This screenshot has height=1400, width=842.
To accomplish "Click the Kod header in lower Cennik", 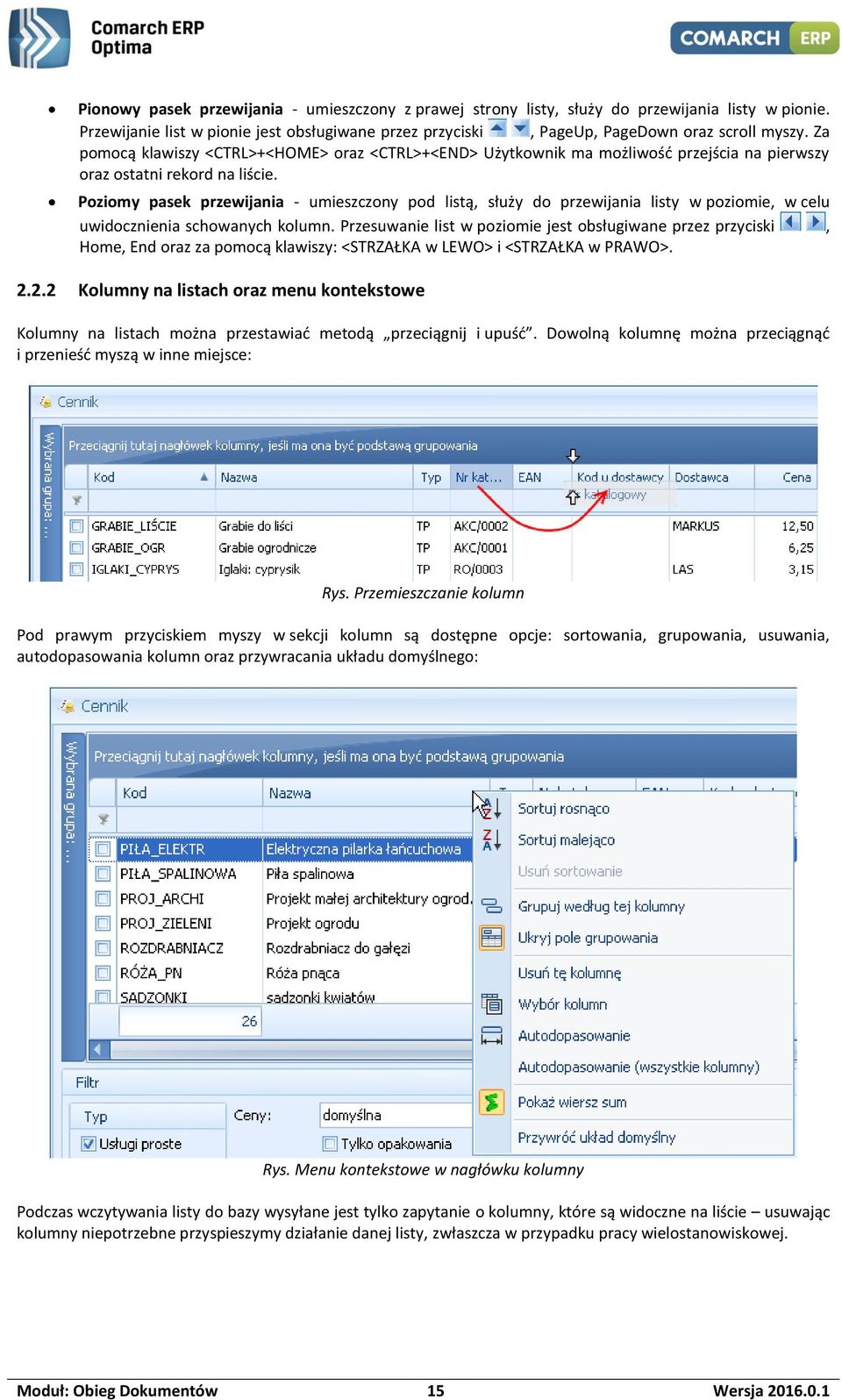I will (x=189, y=793).
